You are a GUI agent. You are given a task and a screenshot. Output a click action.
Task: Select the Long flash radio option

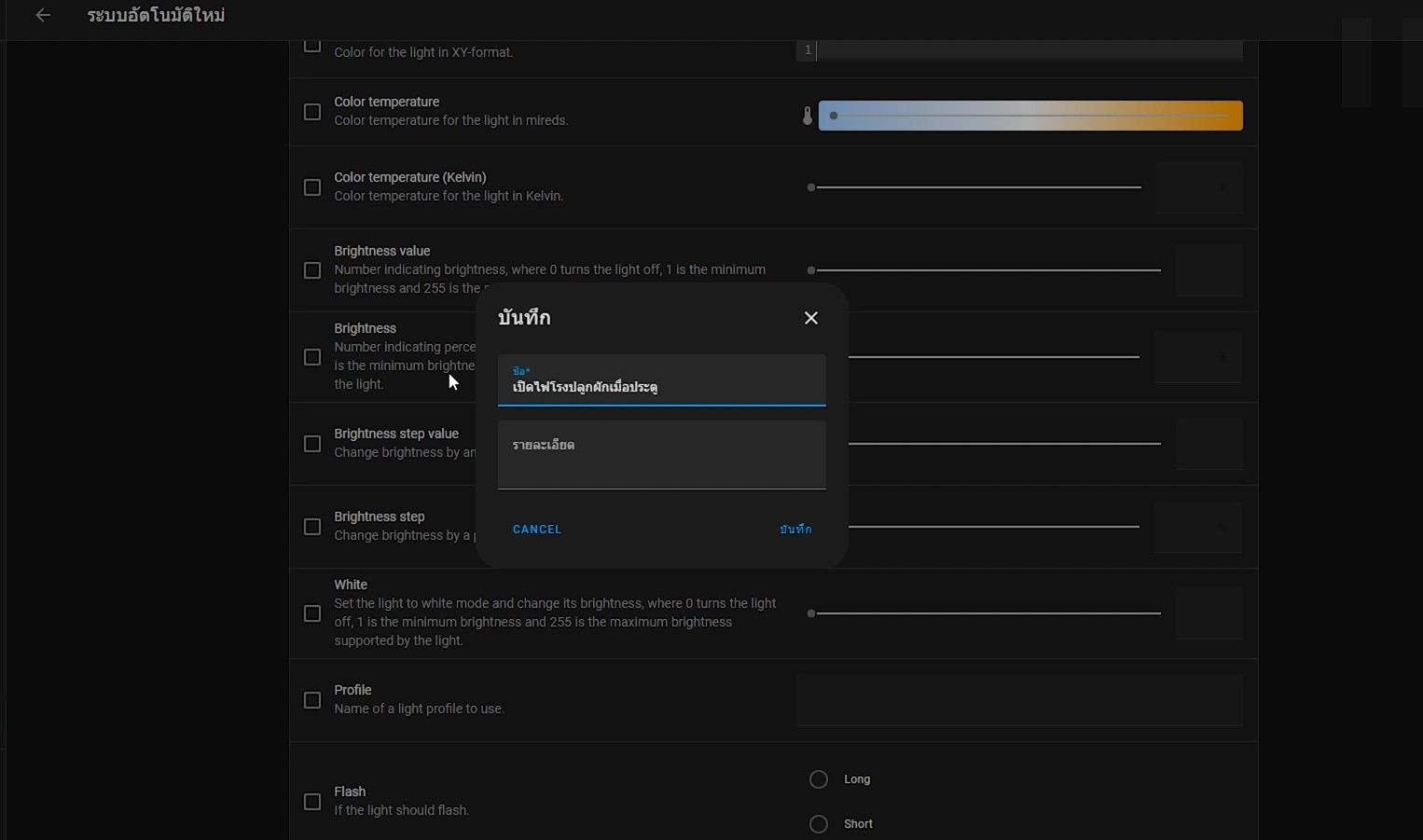click(x=818, y=779)
